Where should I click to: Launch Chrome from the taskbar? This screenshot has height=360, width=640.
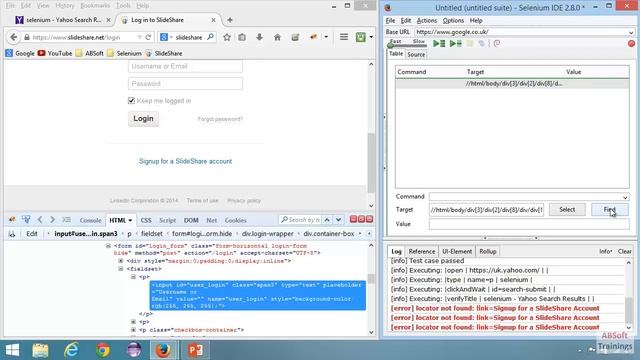(103, 350)
